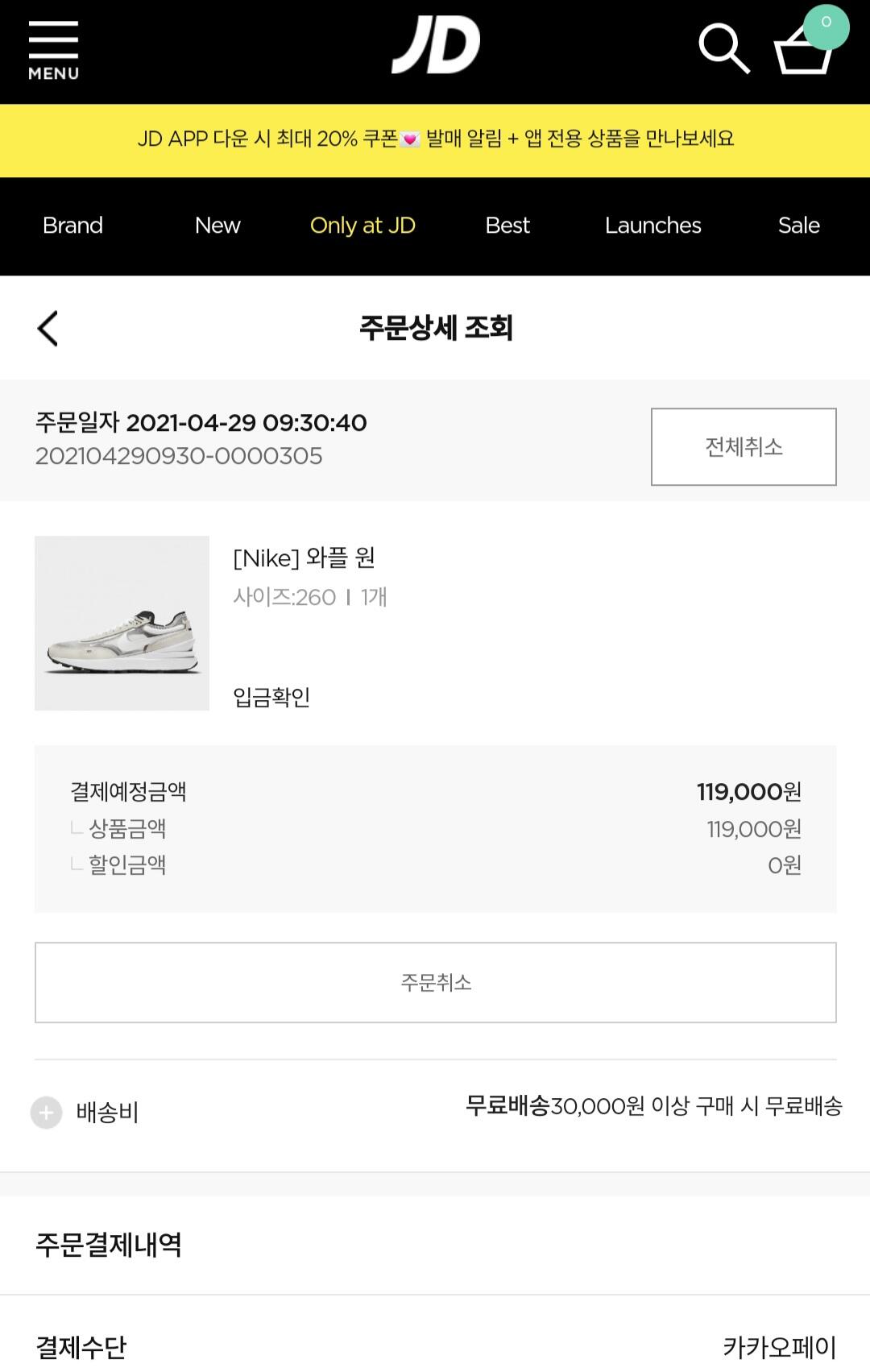Open the [Nike] 와플 원 product title
This screenshot has width=870, height=1372.
click(x=304, y=558)
